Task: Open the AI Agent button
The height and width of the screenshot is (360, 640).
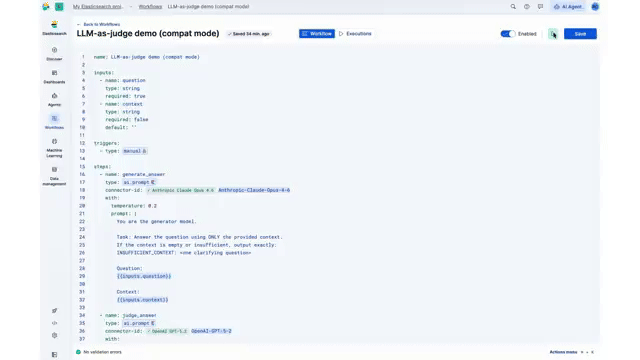Action: tap(568, 7)
